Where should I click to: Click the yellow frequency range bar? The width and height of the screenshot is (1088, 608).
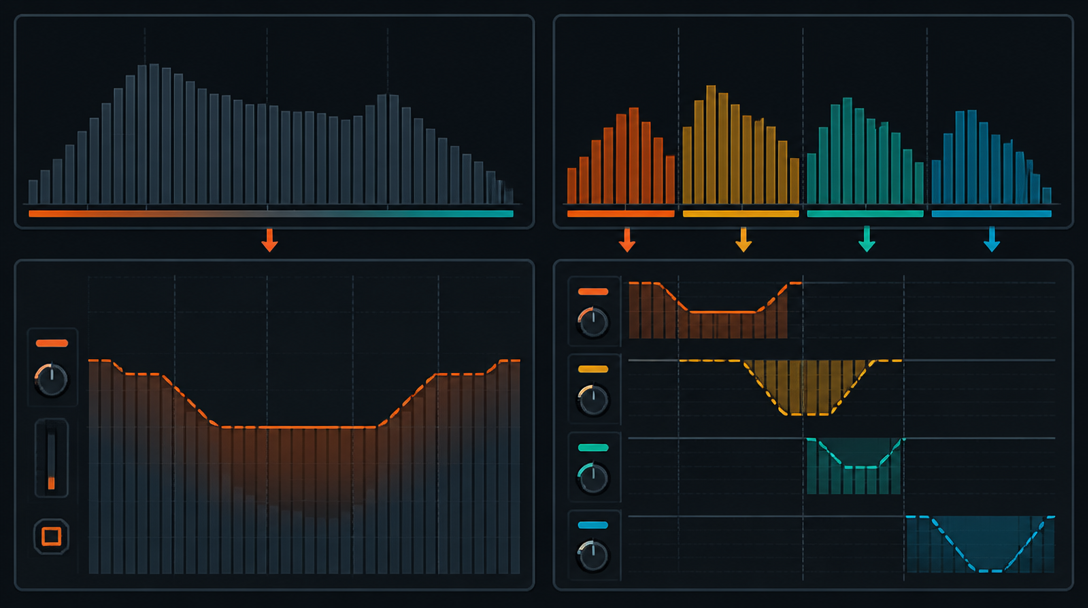pyautogui.click(x=740, y=214)
